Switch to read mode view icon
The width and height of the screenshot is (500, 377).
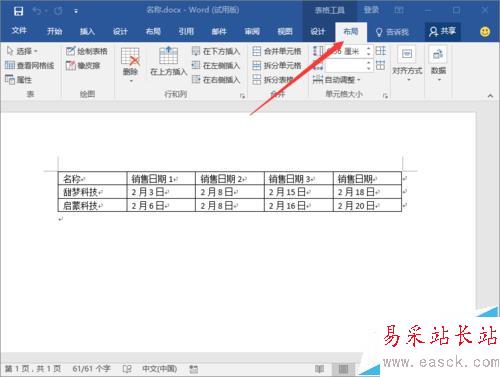pyautogui.click(x=319, y=369)
